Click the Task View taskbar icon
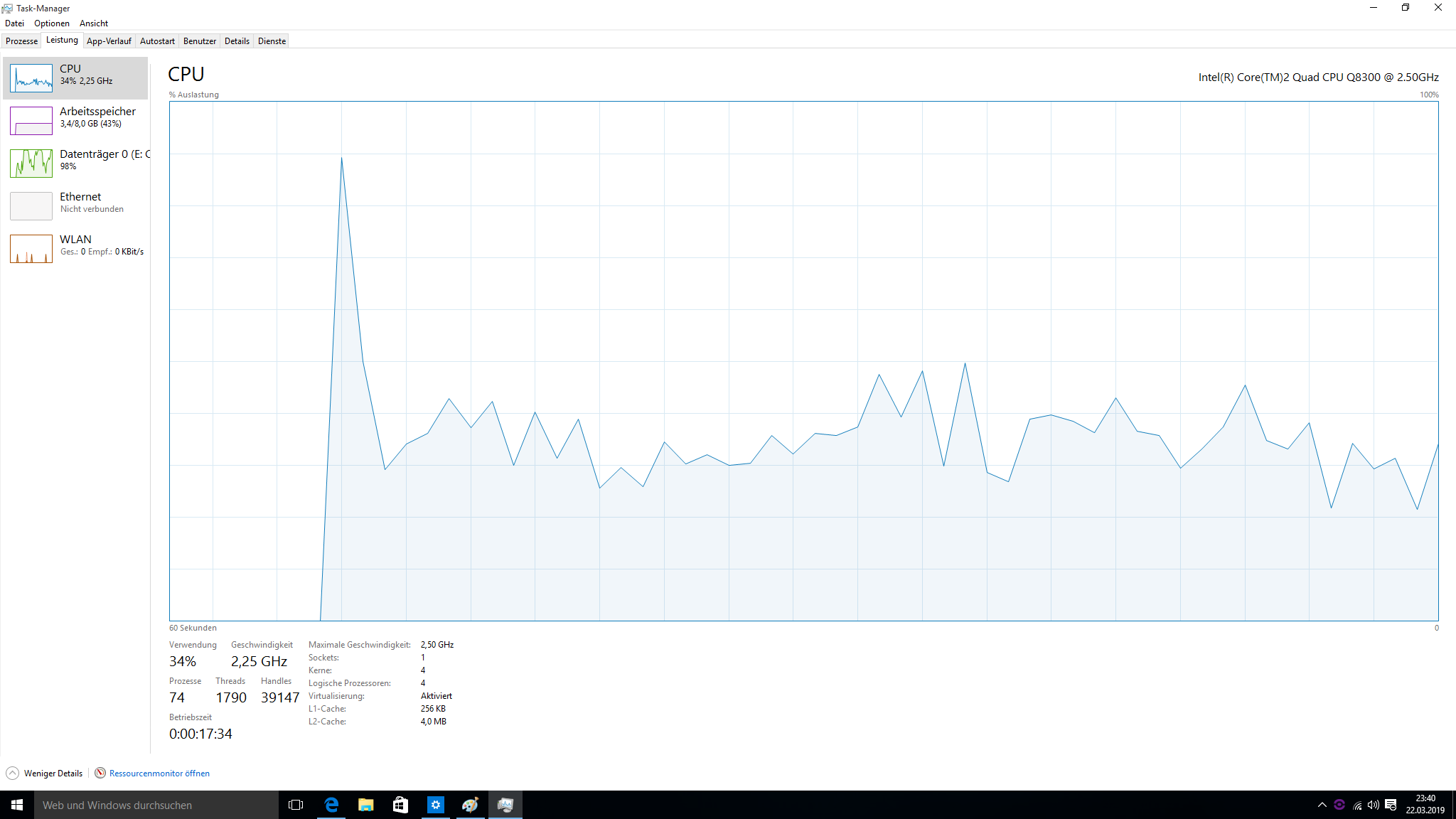 [x=296, y=805]
